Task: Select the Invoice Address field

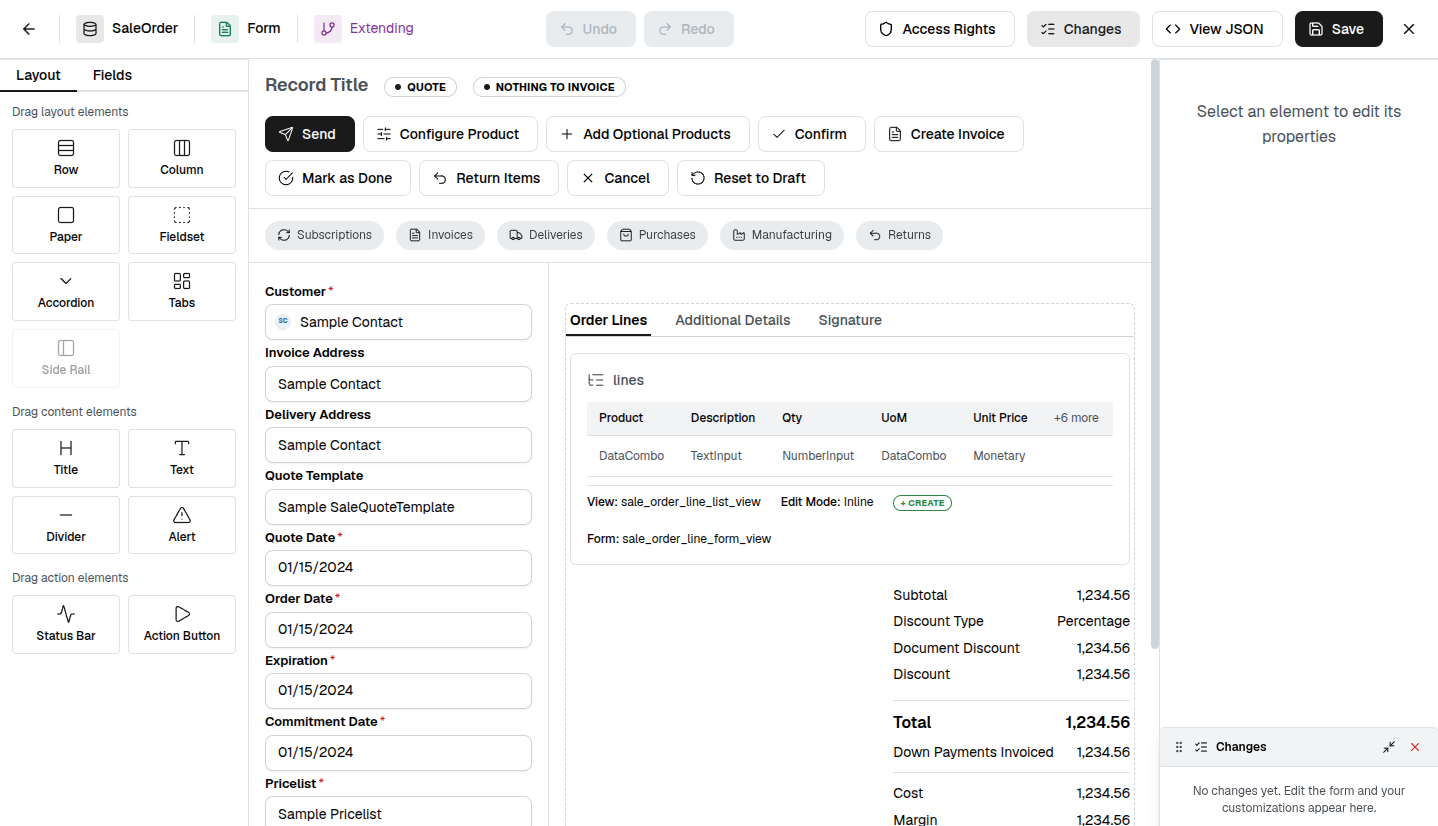Action: tap(398, 384)
